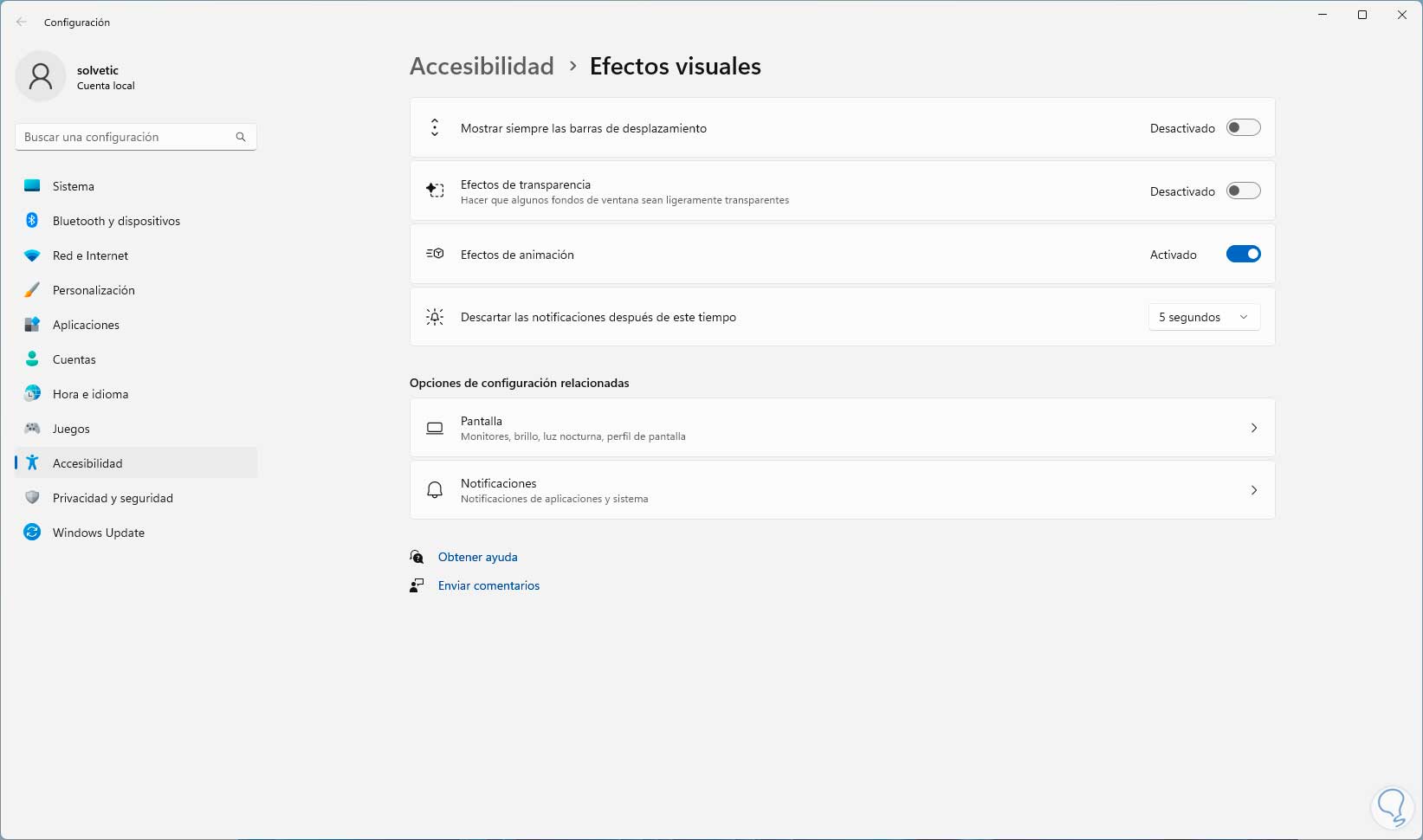Screen dimensions: 1423x840
Task: Open the 5 segundos notification time dropdown
Action: tap(1204, 317)
